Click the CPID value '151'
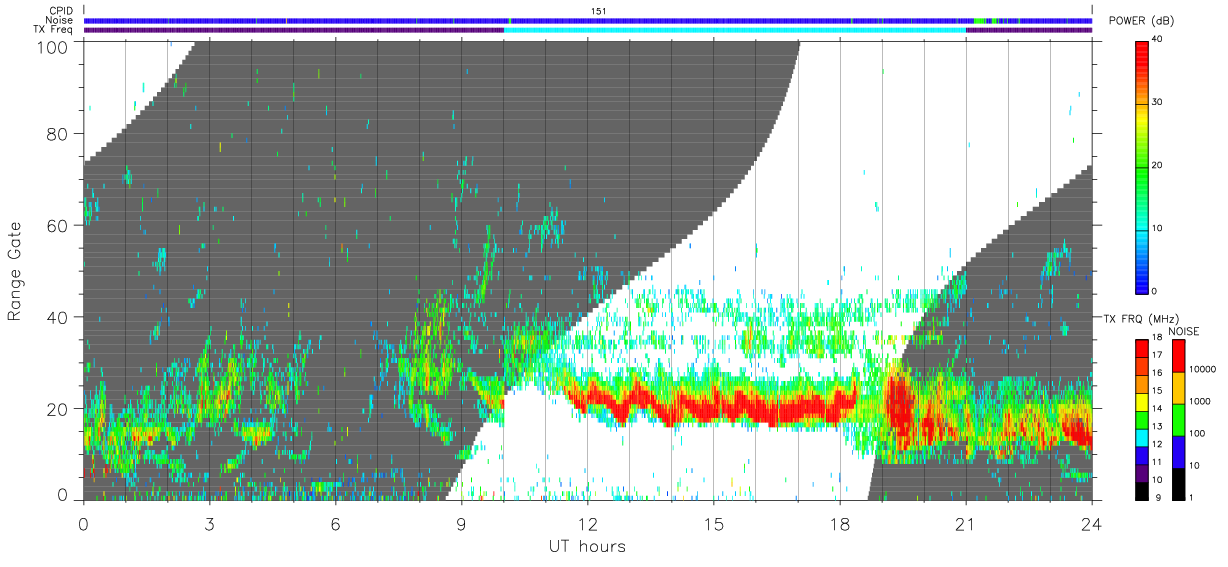1228x567 pixels. tap(599, 11)
